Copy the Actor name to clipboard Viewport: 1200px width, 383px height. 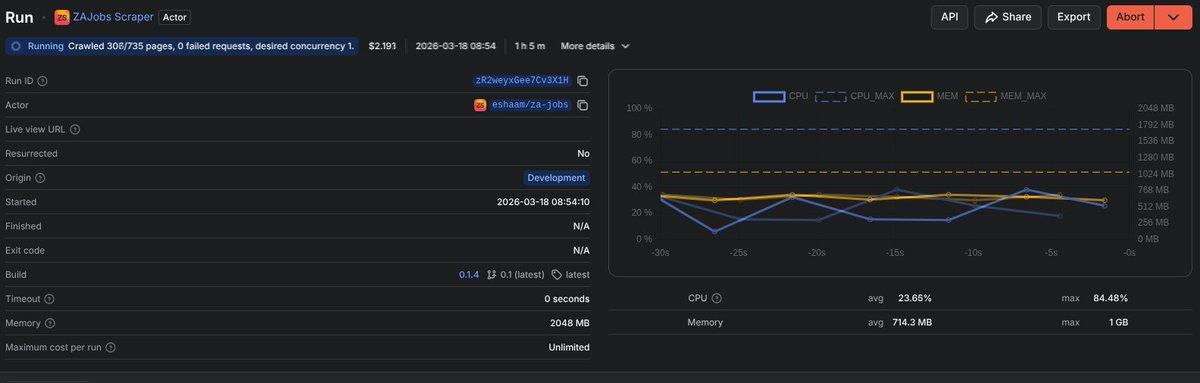pos(582,105)
